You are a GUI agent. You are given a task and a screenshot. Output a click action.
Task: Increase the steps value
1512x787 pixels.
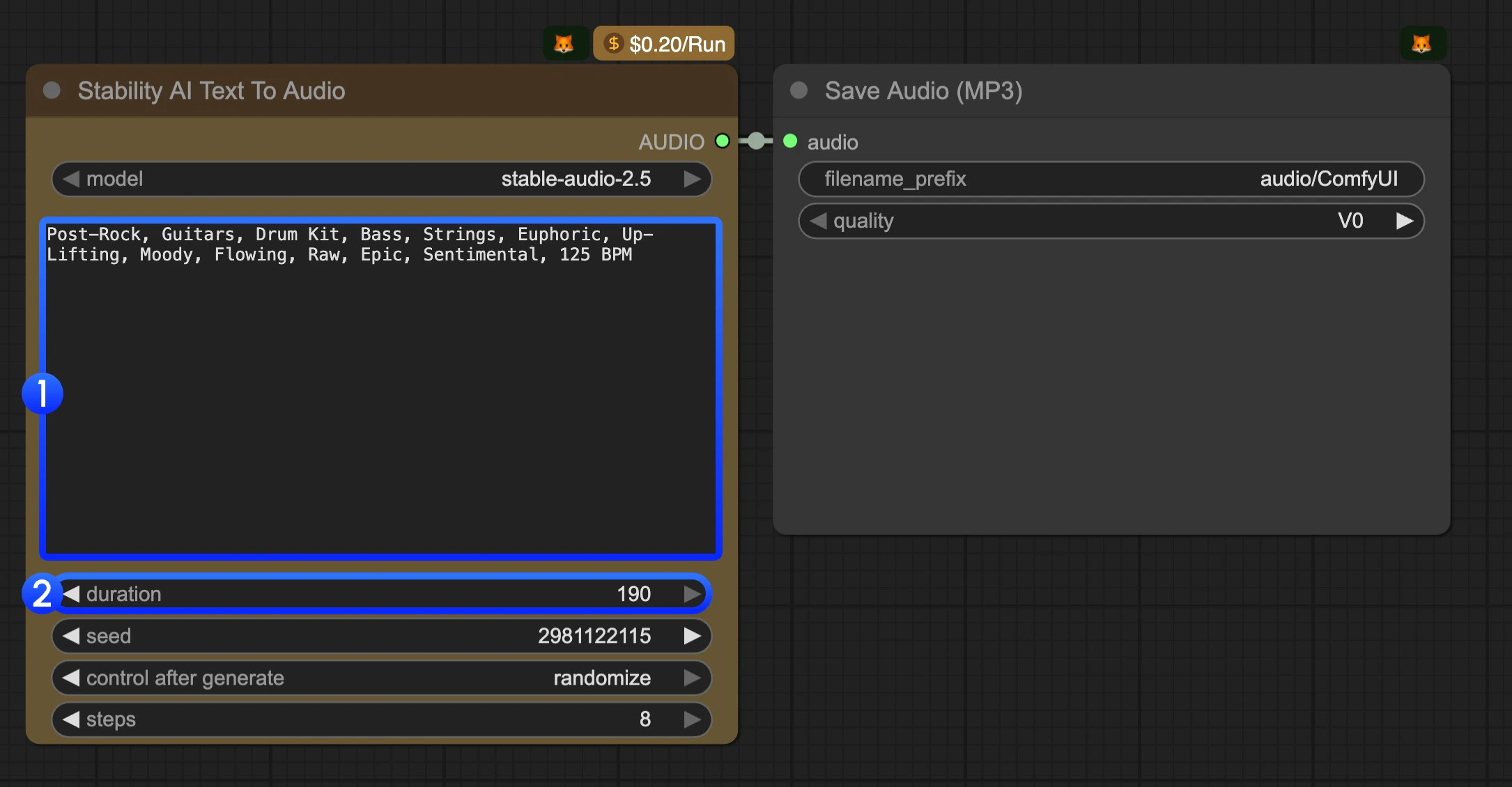[x=692, y=719]
